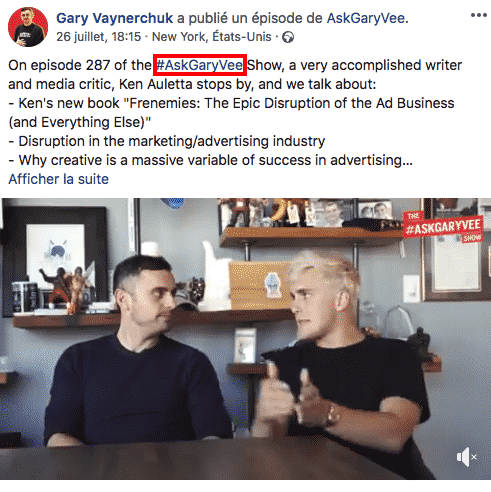Expand the post with Afficher la suite
The image size is (491, 492).
tap(59, 179)
